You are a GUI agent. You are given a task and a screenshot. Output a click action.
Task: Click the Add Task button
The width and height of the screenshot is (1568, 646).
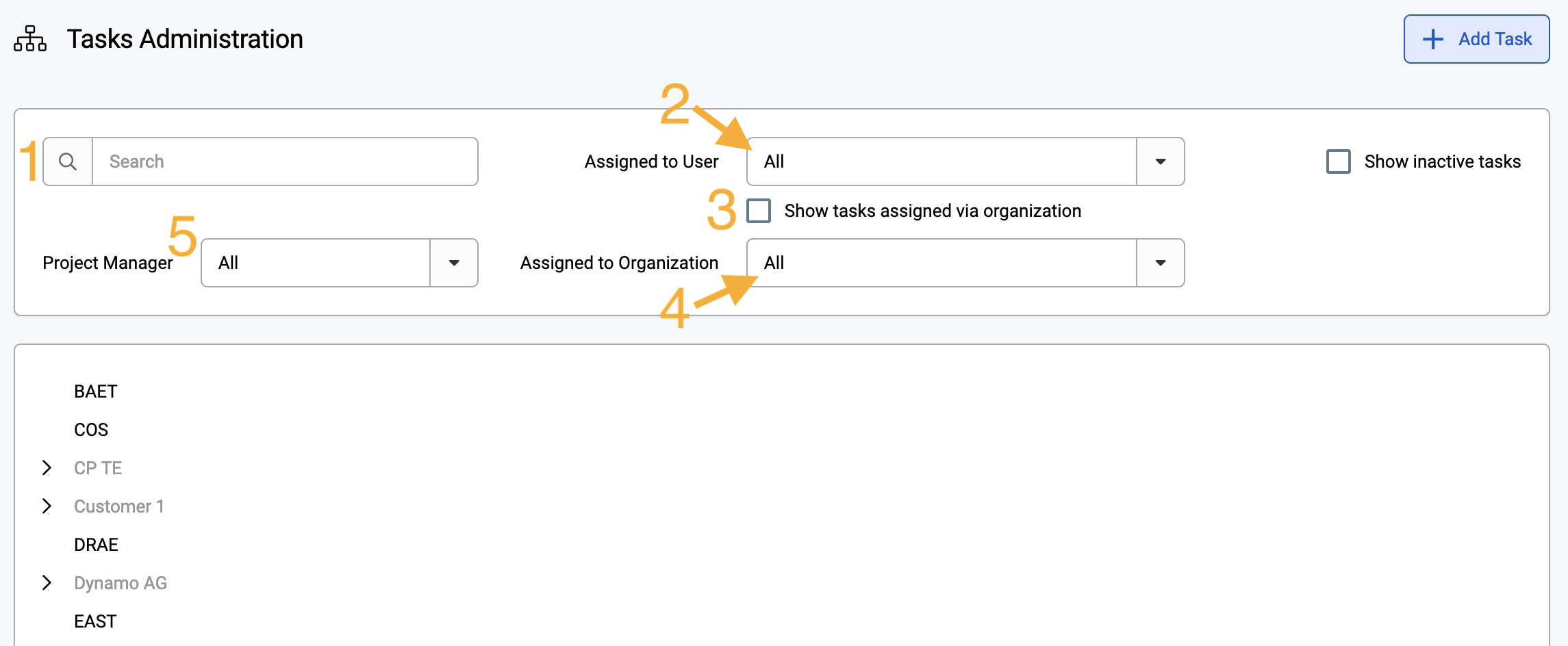[1477, 39]
